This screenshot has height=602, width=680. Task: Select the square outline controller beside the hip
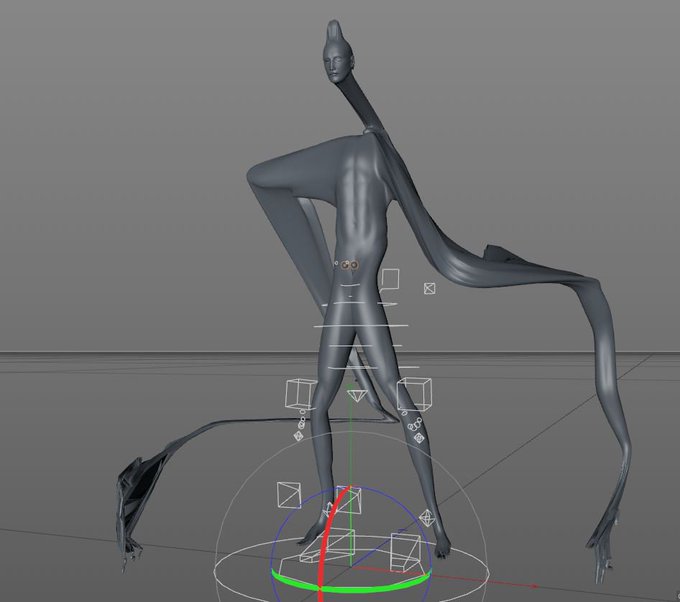point(390,279)
